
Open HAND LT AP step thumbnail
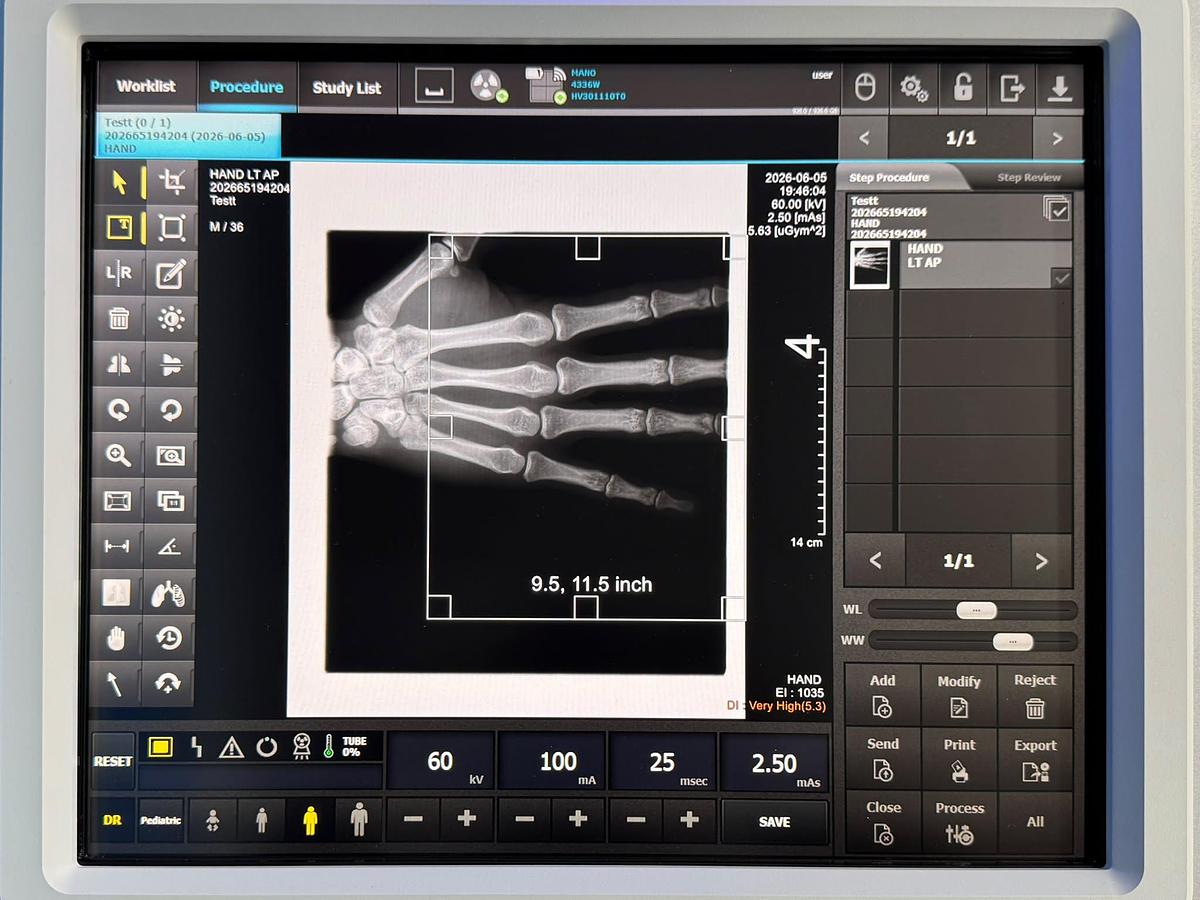coord(869,266)
